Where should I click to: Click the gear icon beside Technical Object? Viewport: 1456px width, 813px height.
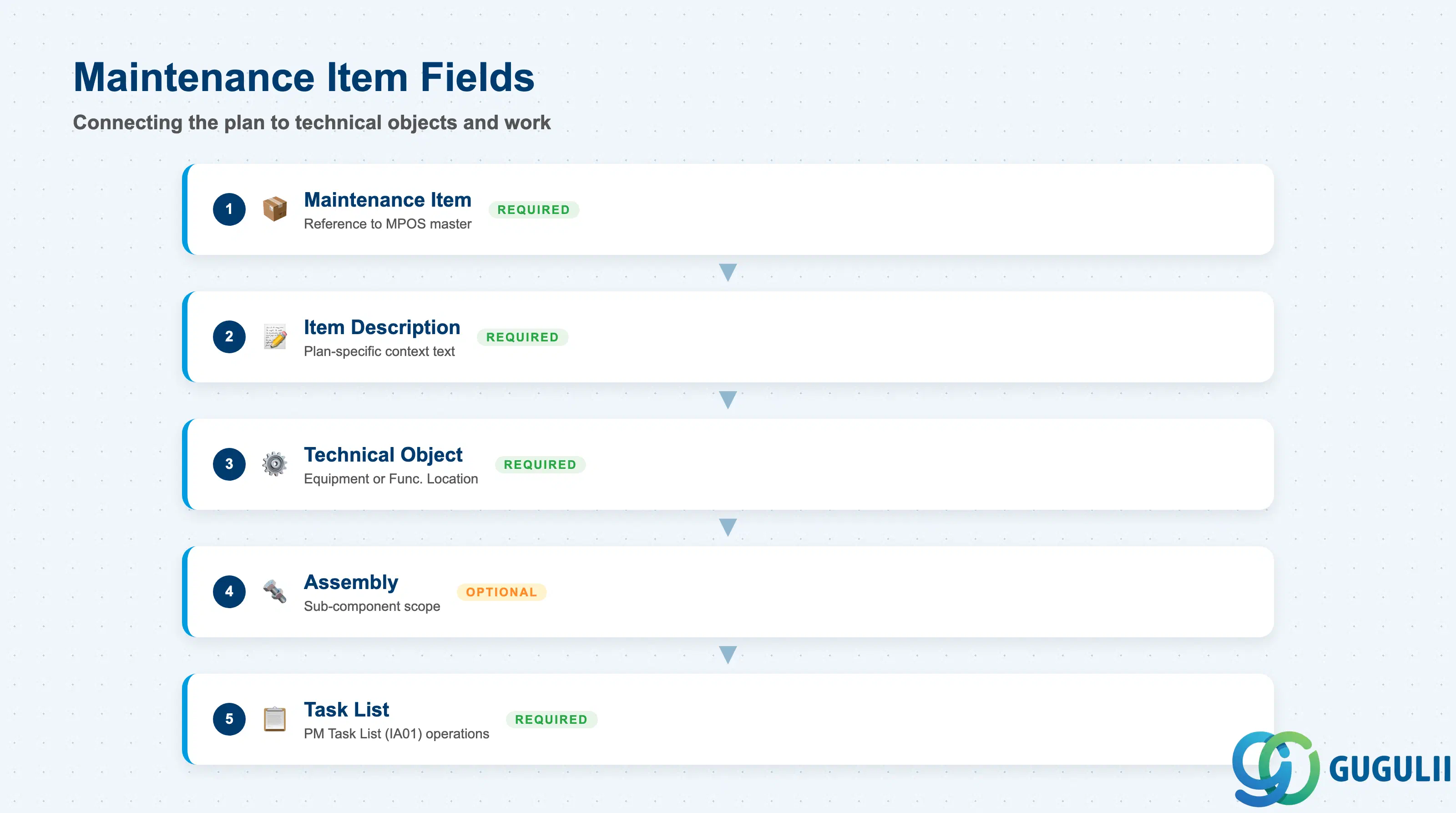[x=275, y=464]
